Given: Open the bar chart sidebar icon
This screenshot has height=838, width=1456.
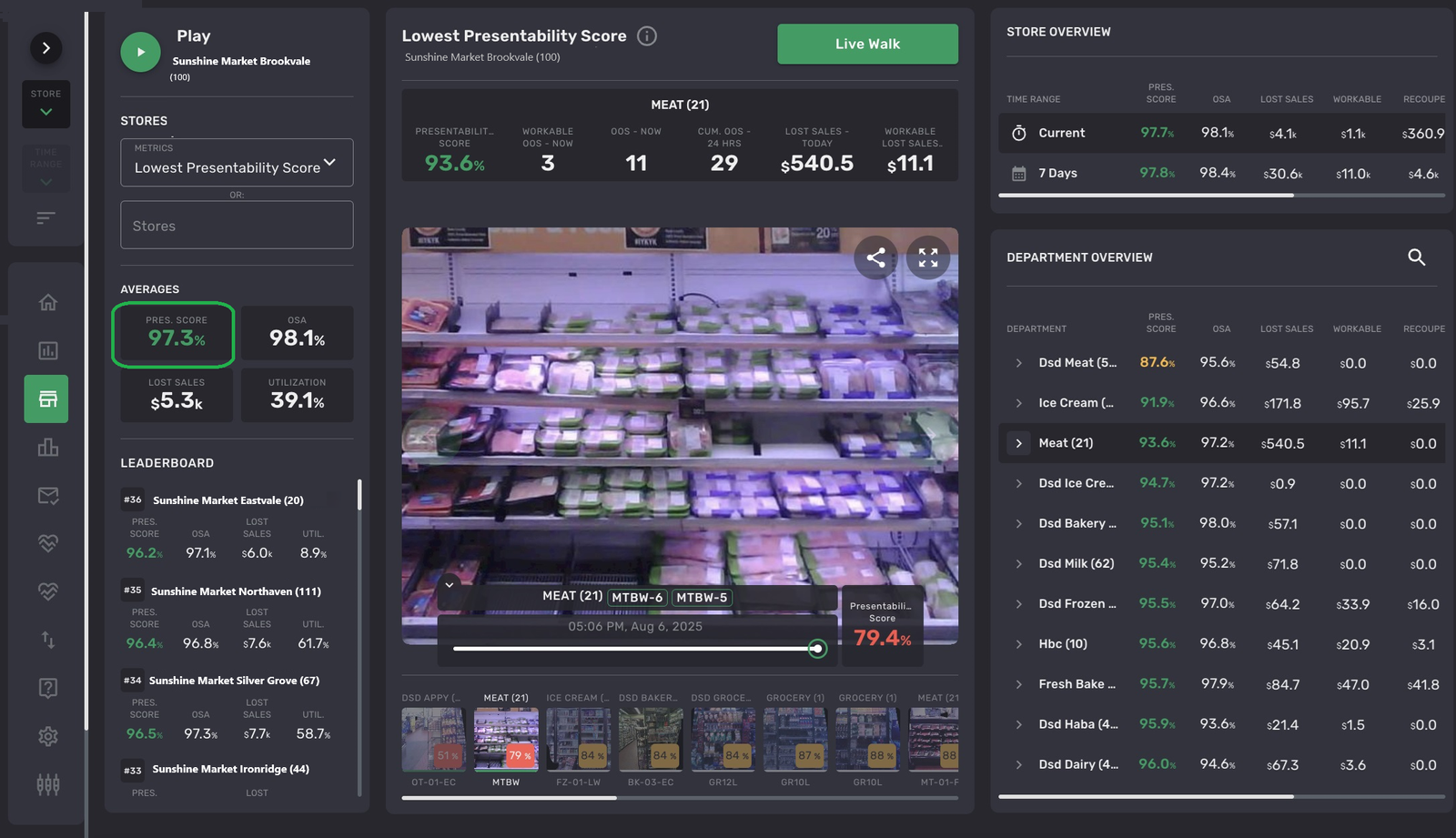Looking at the screenshot, I should 48,447.
